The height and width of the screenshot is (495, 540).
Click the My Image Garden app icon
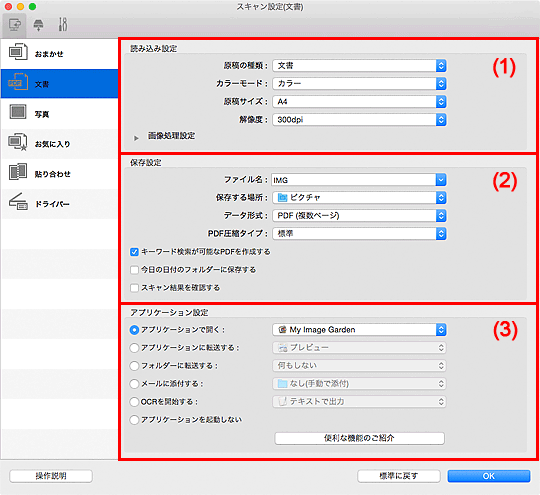[282, 330]
